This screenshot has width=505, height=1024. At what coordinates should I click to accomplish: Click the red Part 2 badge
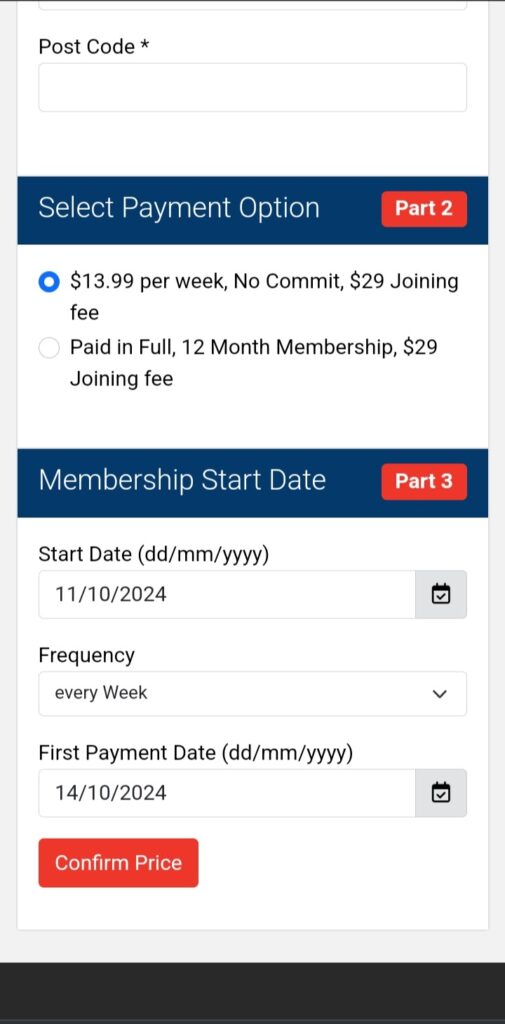[x=424, y=209]
